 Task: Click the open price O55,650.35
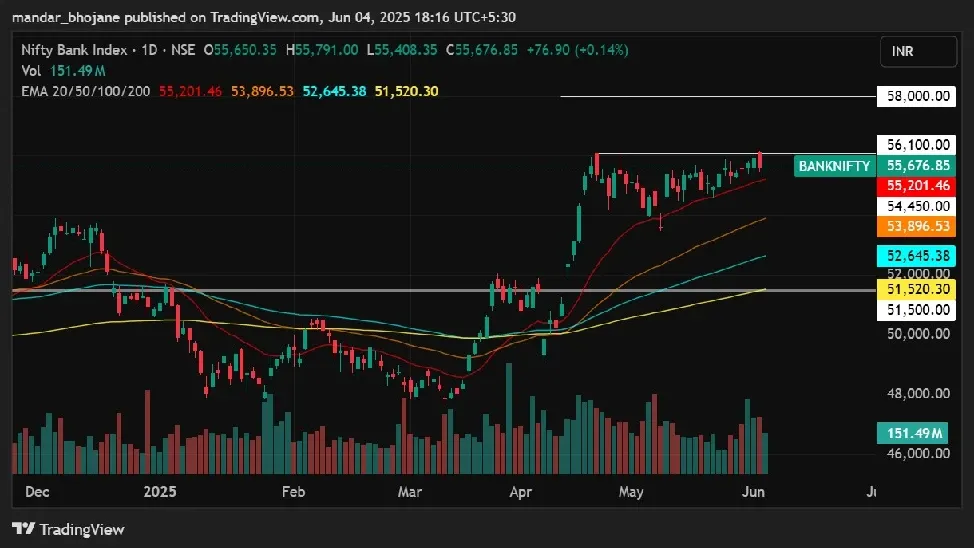pos(240,50)
